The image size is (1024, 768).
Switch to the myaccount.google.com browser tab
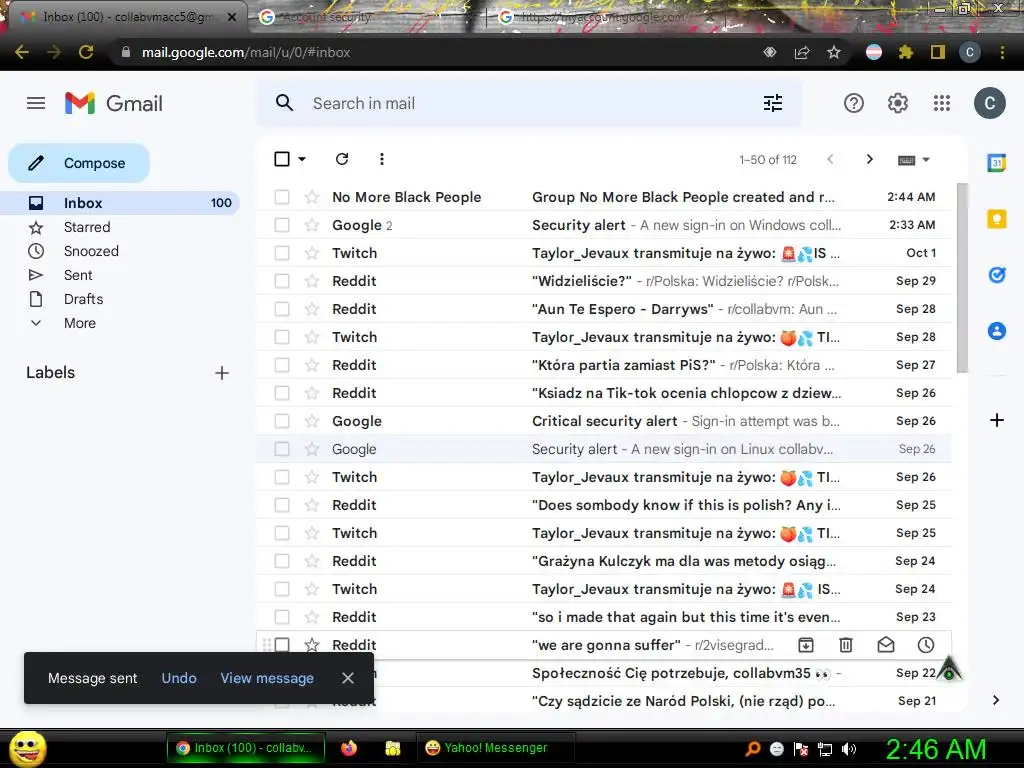click(604, 17)
